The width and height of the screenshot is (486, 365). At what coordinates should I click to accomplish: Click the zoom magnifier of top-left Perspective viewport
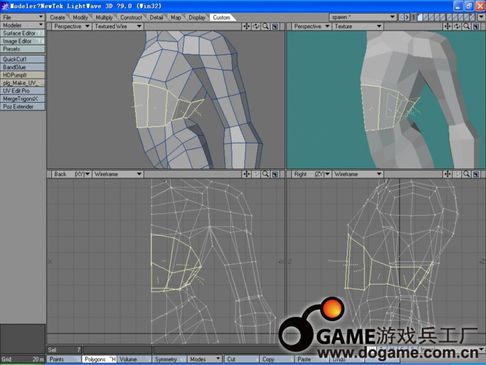266,26
